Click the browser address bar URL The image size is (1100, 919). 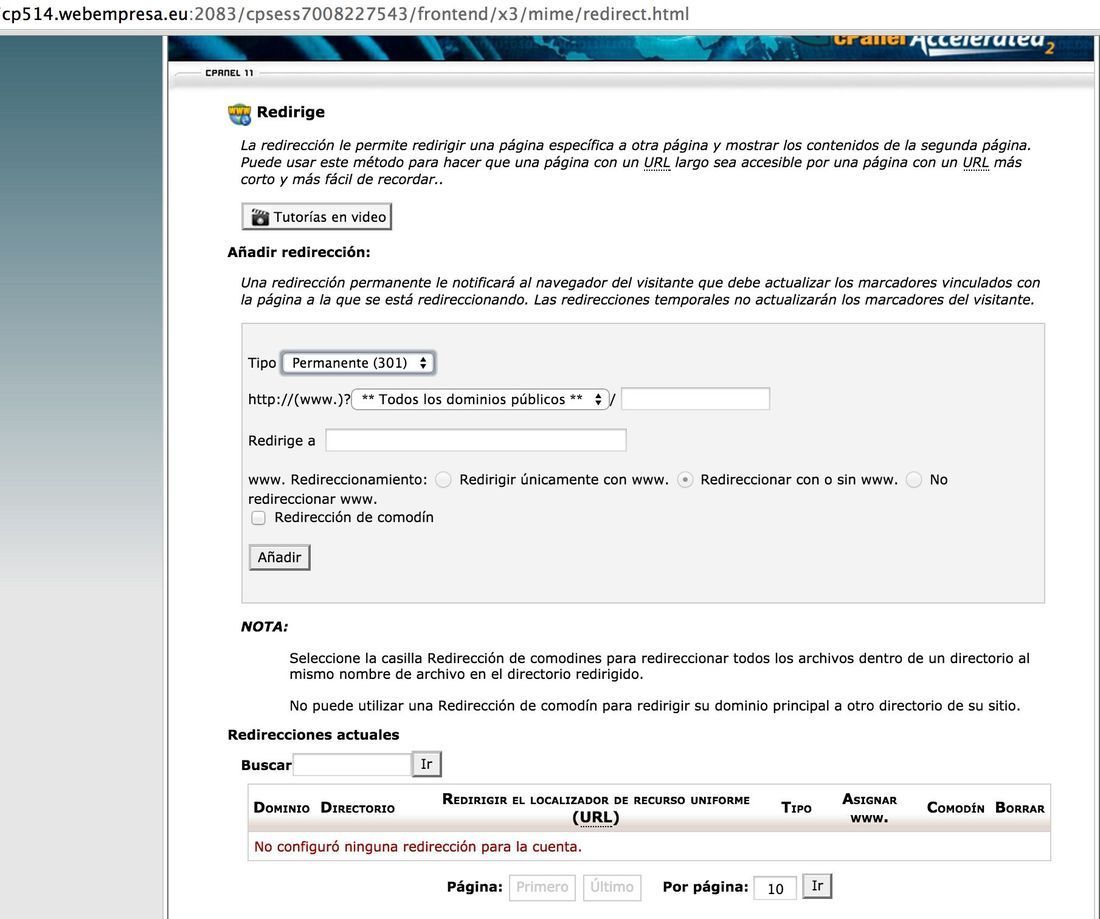344,14
